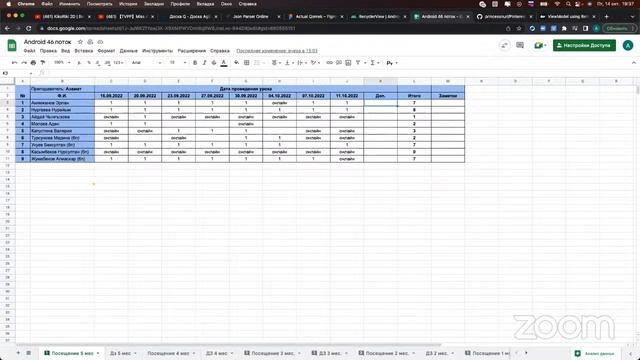Screen dimensions: 640x360
Task: Click the redo icon in toolbar
Action: click(24, 63)
